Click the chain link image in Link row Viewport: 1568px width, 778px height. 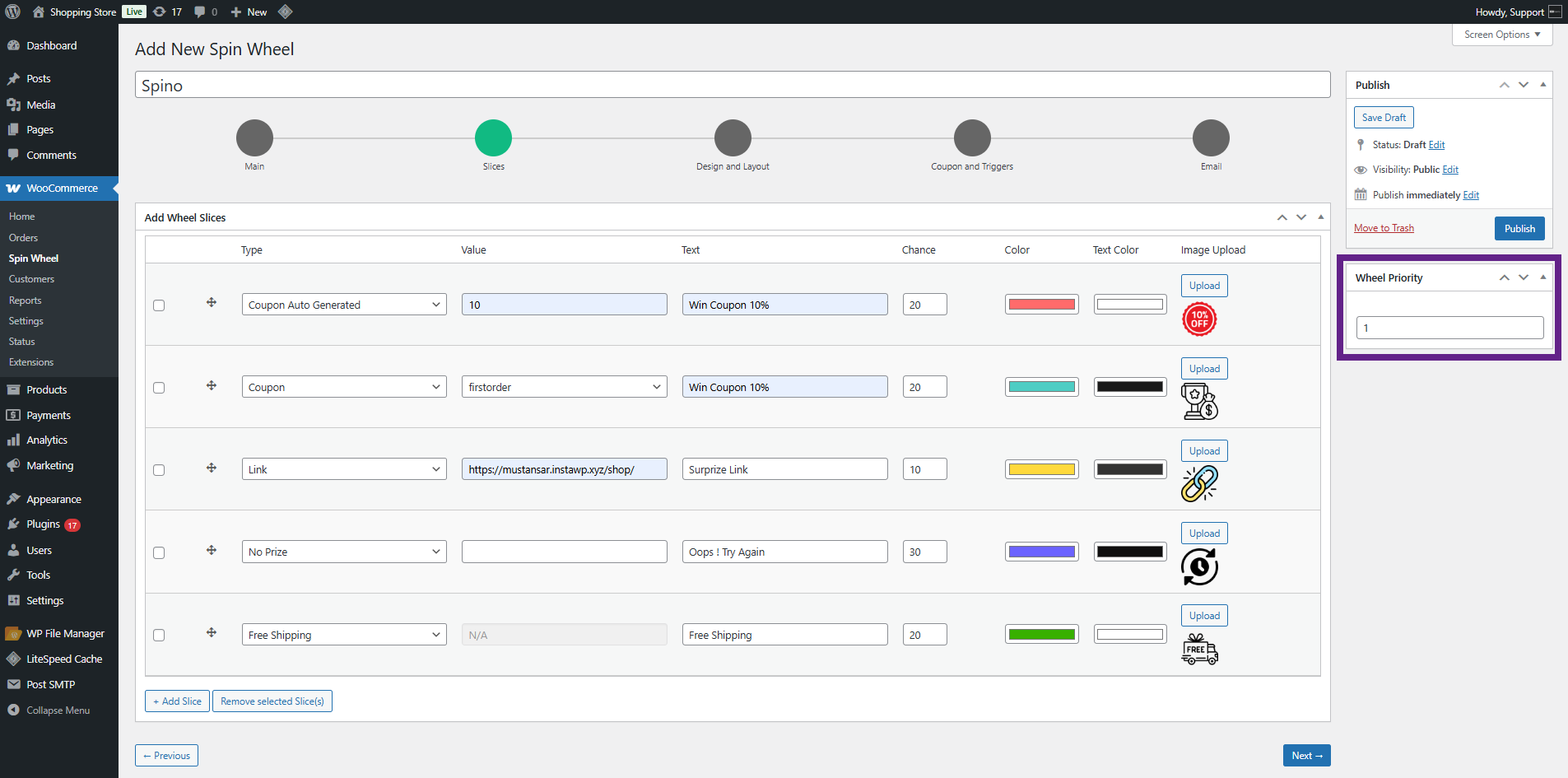click(x=1199, y=484)
